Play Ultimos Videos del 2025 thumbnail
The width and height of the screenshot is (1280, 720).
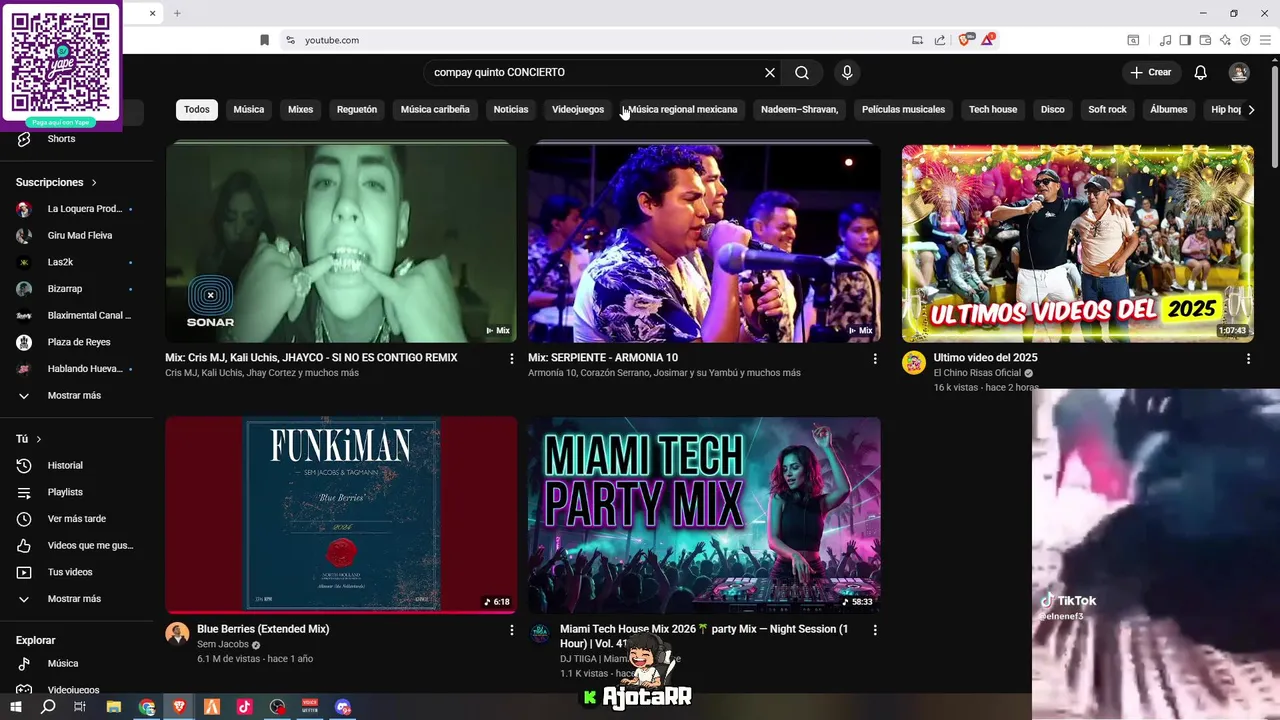tap(1077, 243)
